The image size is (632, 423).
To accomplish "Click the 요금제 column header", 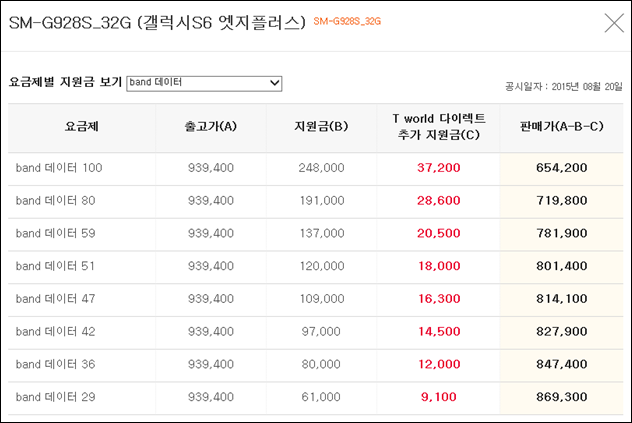I will (x=82, y=127).
